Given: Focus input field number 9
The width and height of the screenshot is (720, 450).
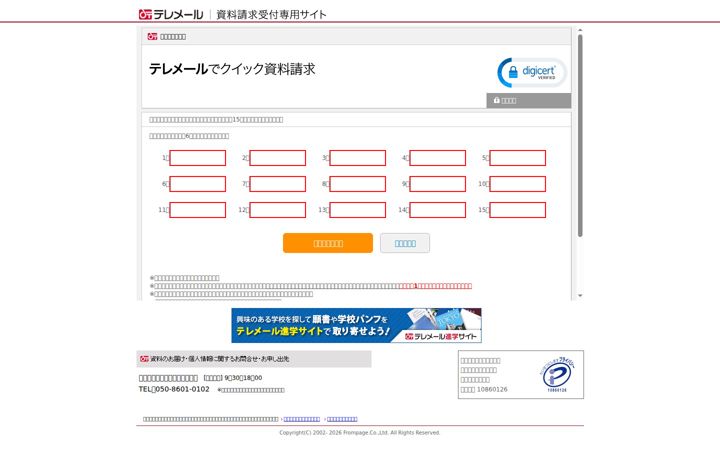Looking at the screenshot, I should click(437, 184).
